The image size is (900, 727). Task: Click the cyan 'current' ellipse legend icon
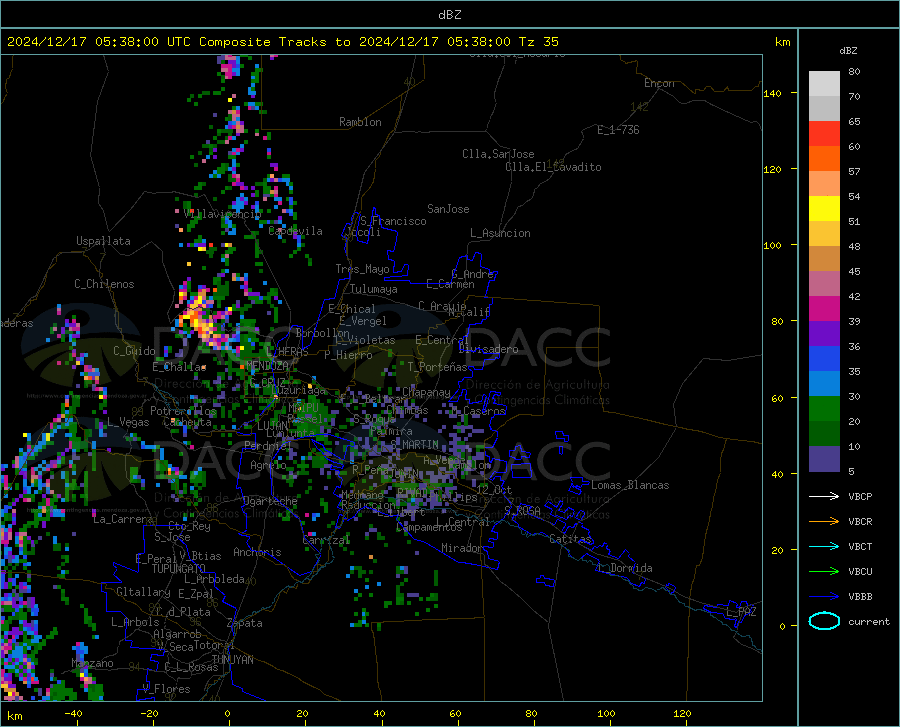click(x=824, y=621)
